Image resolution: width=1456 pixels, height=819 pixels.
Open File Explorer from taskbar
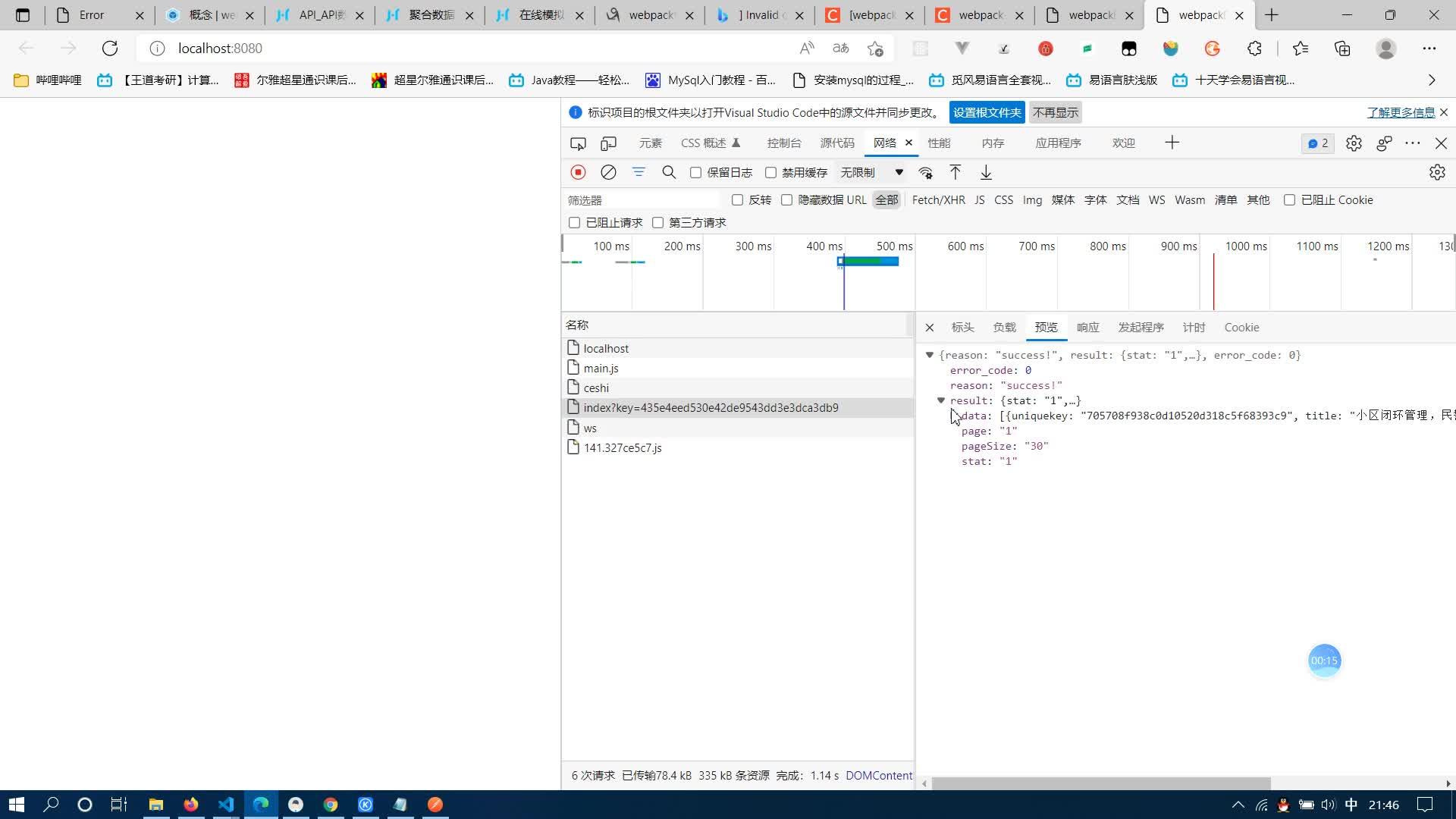pyautogui.click(x=156, y=805)
